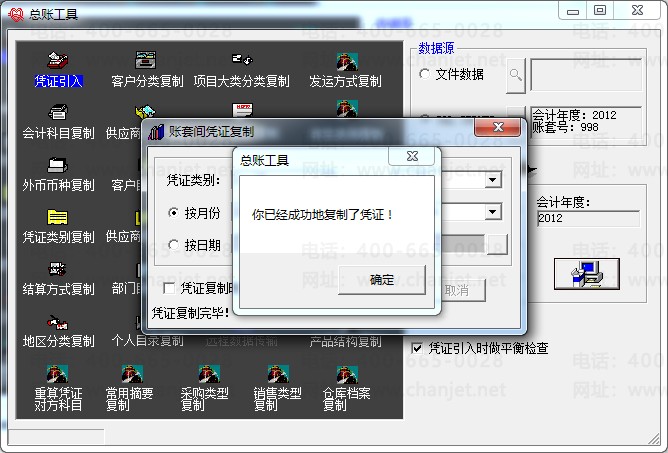Click 确定 to confirm message
Image resolution: width=668 pixels, height=453 pixels.
pos(381,279)
